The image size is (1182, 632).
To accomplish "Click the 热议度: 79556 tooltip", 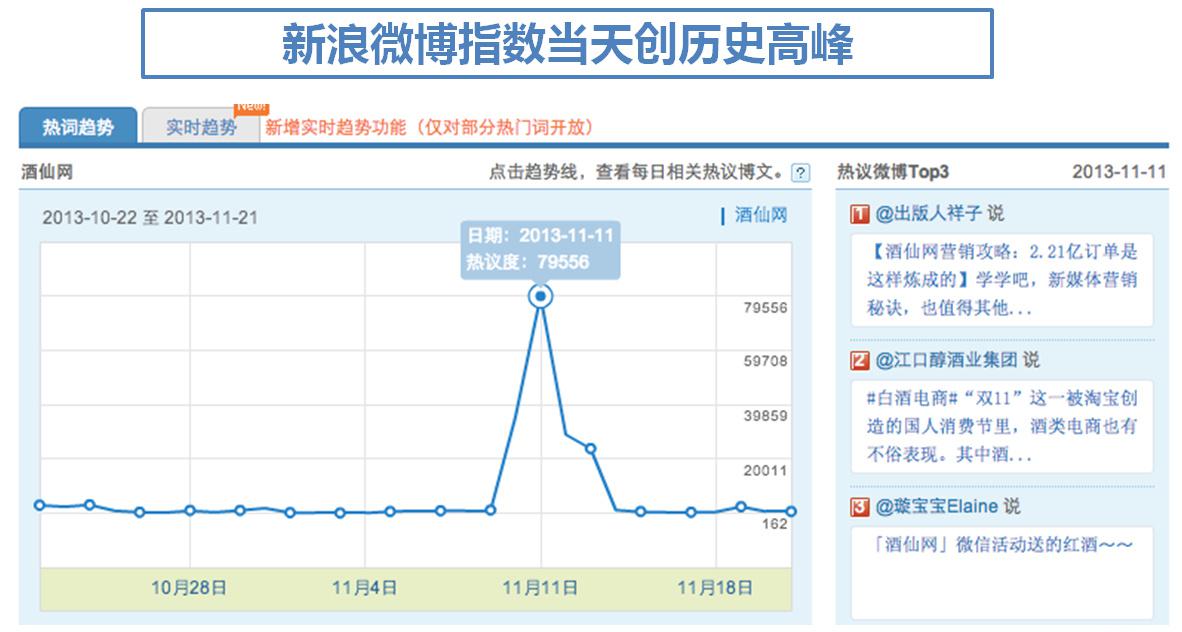I will coord(528,262).
